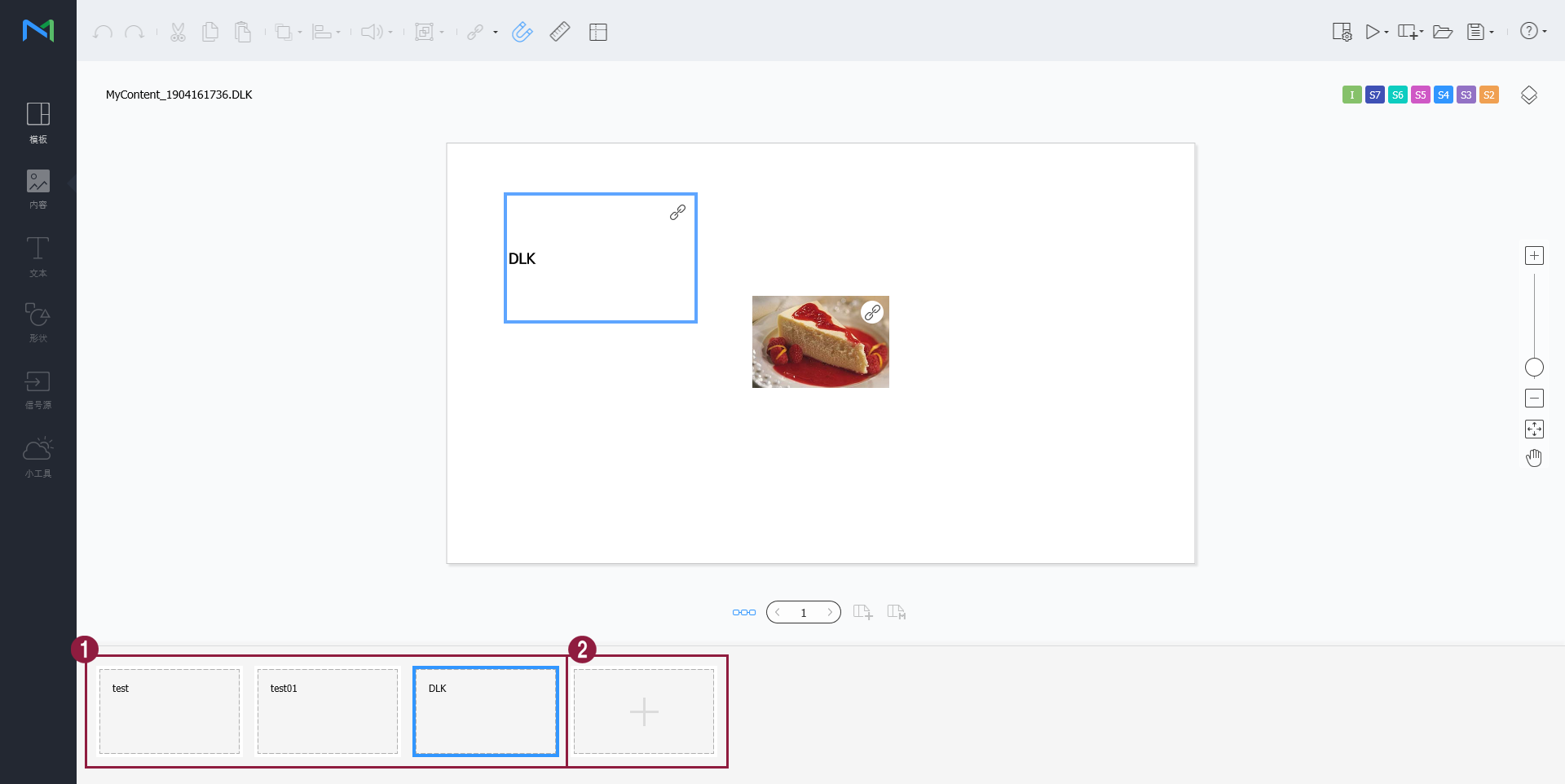Screen dimensions: 1565x784
Task: Open the Shapes tool in sidebar
Action: click(x=37, y=322)
